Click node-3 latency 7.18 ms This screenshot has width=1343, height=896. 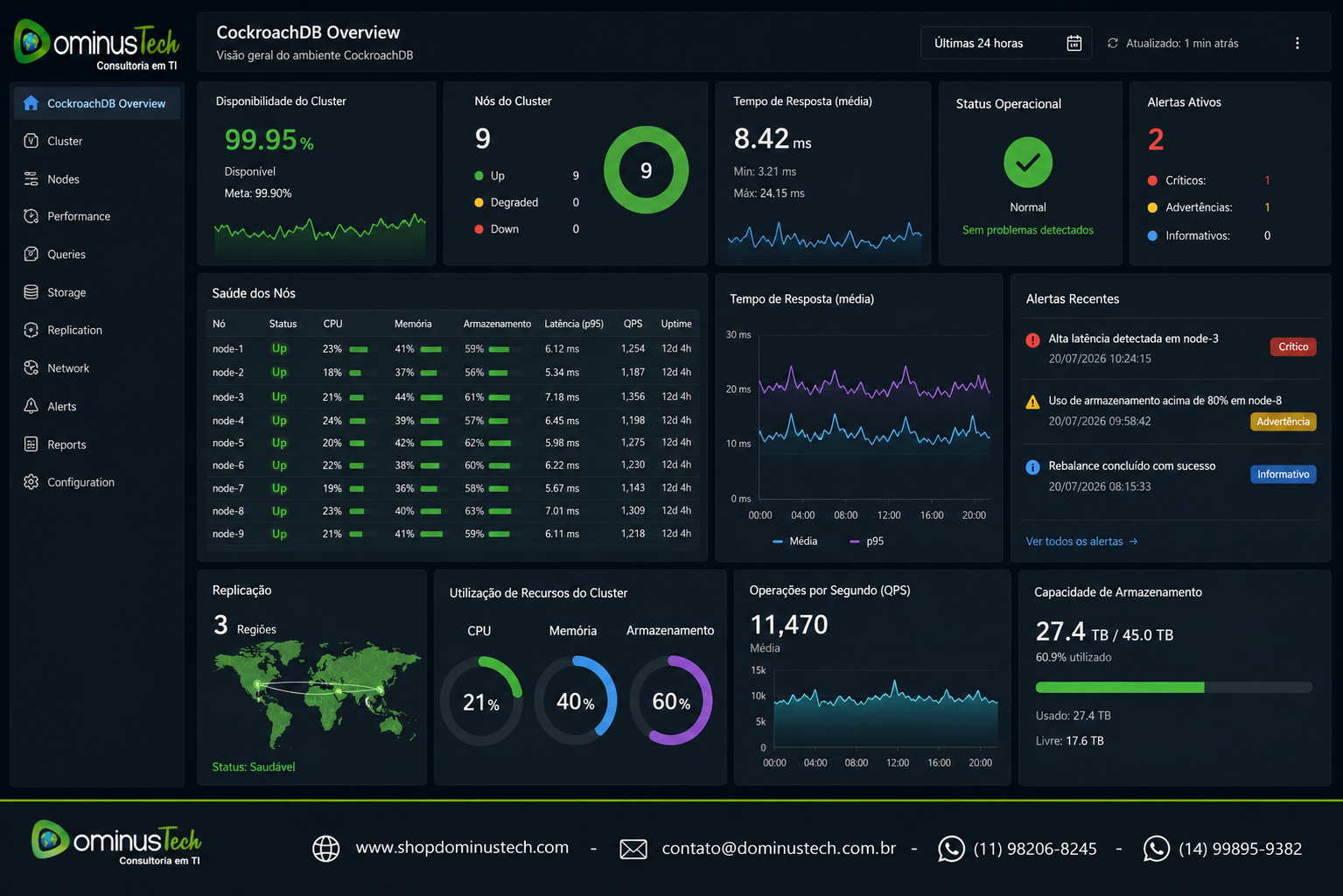click(x=562, y=397)
